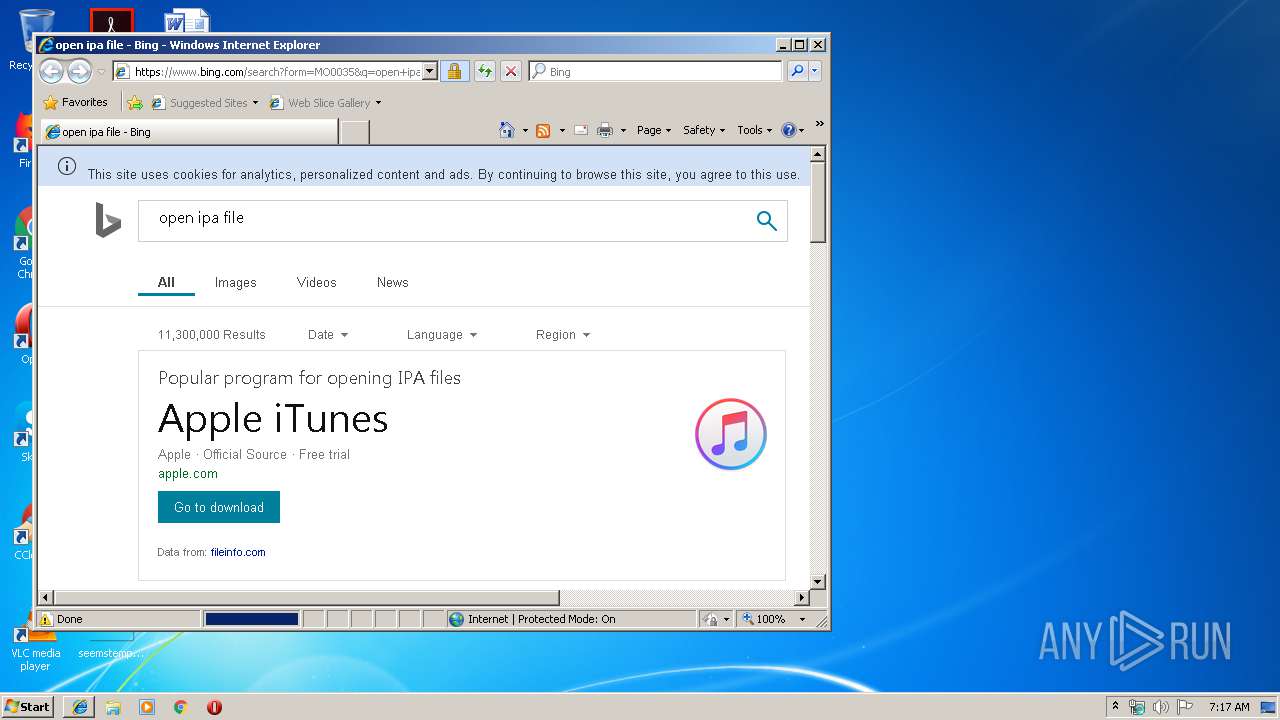Image resolution: width=1280 pixels, height=720 pixels.
Task: Open the Favorites star button
Action: click(x=75, y=102)
